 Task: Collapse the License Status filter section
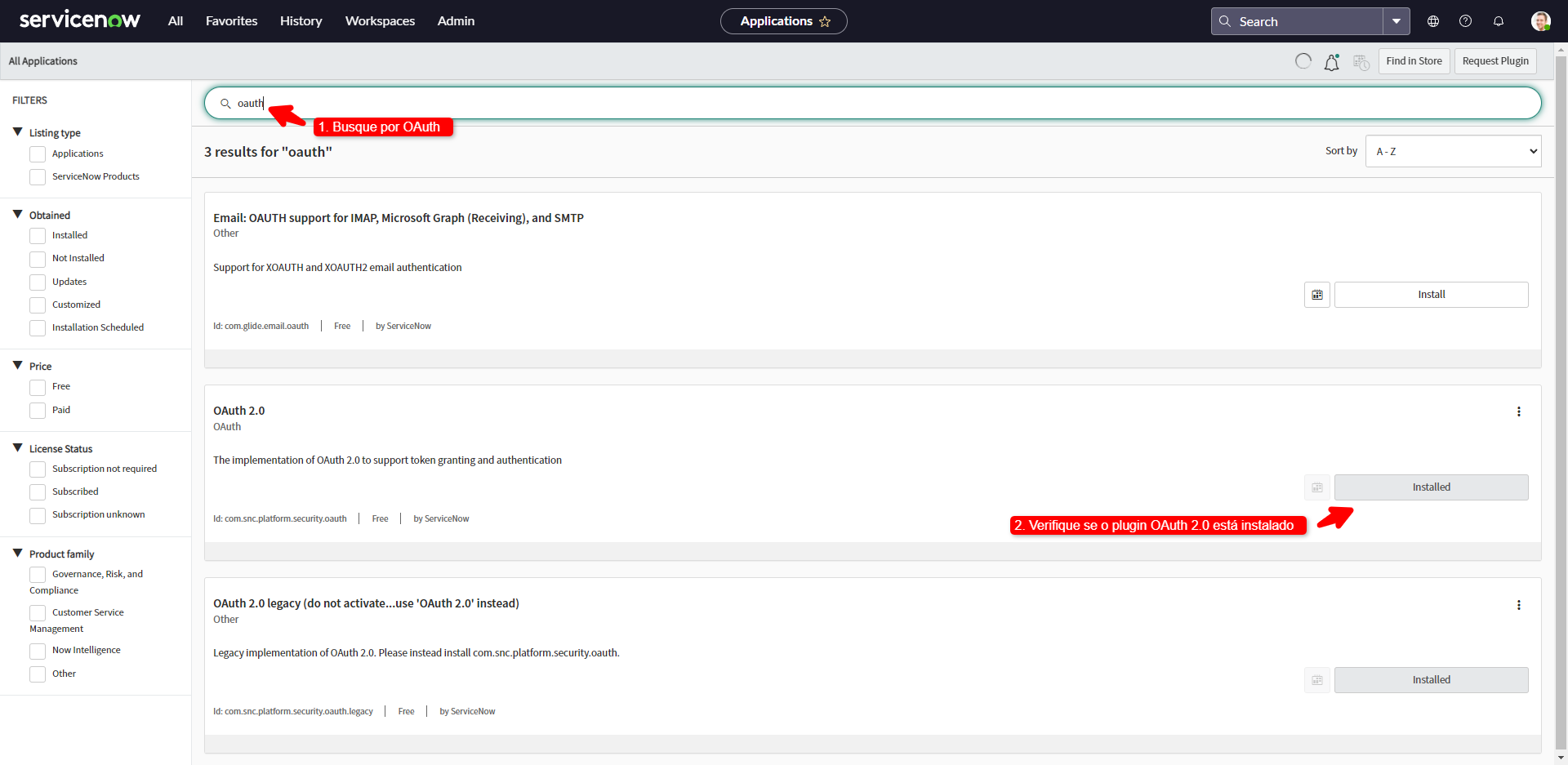tap(17, 448)
